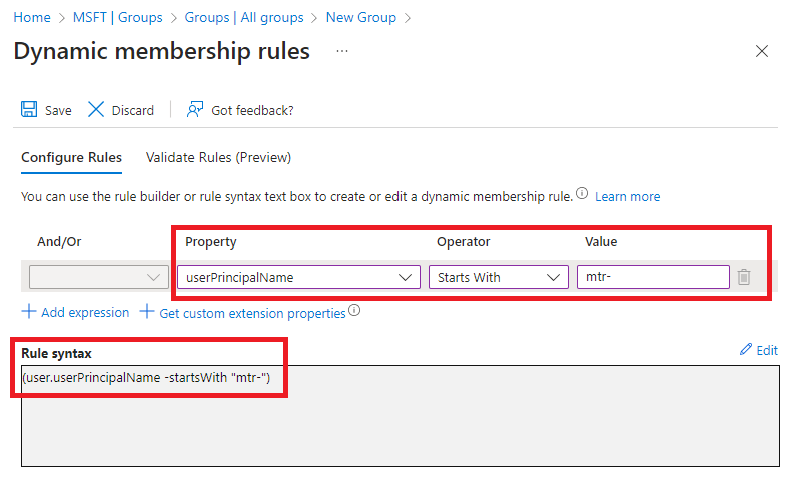
Task: Click info icon beside Learn more
Action: point(582,195)
